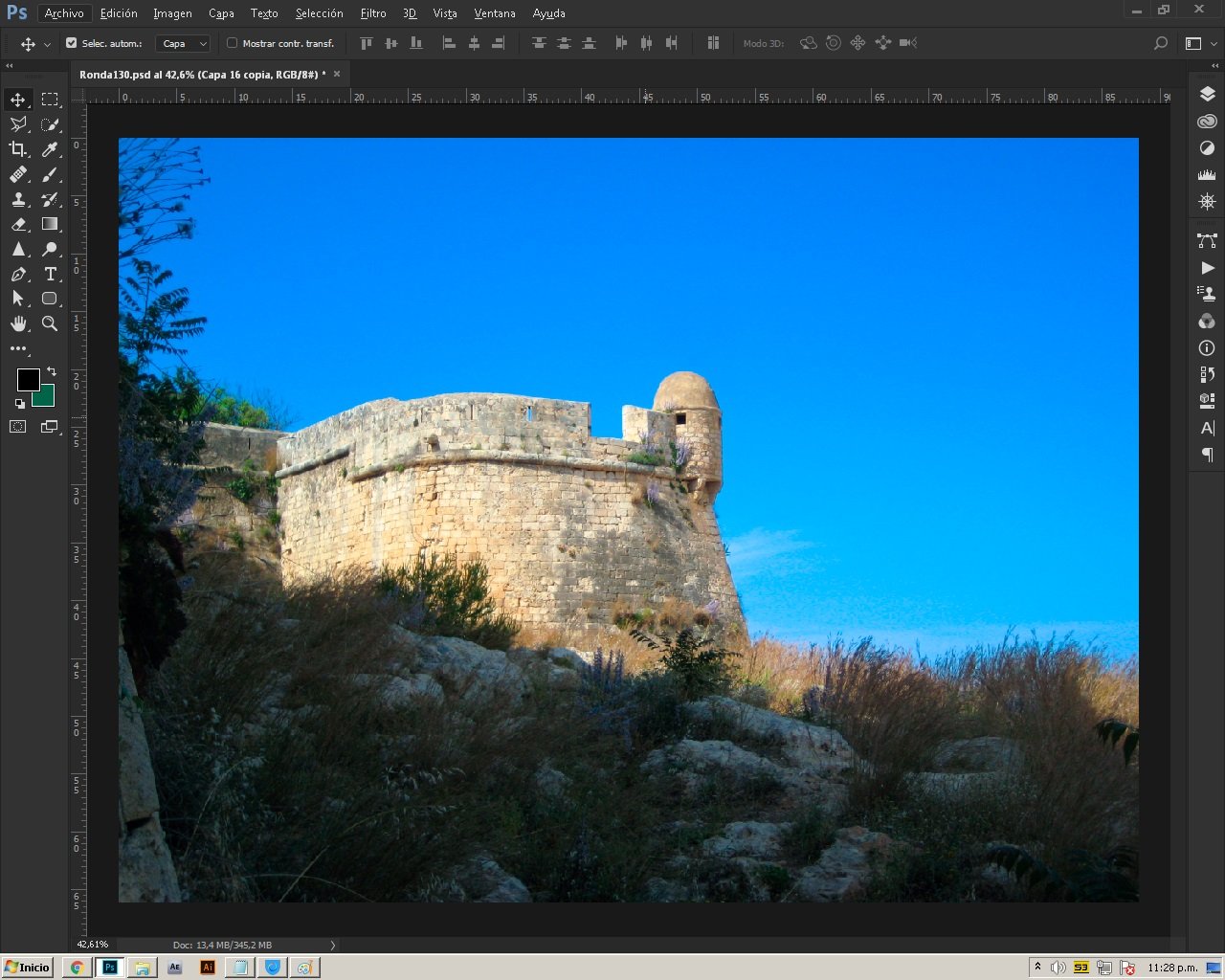Open the Ventana menu
The height and width of the screenshot is (980, 1225).
pyautogui.click(x=495, y=13)
